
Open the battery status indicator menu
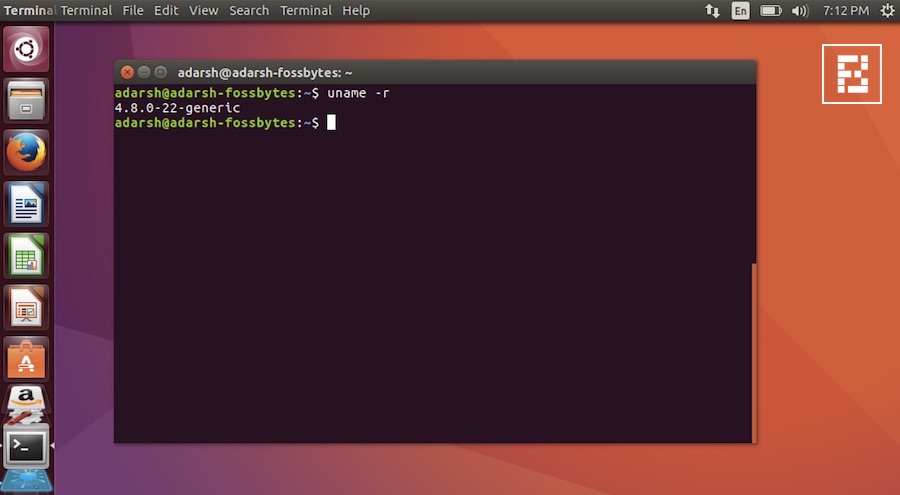[770, 11]
